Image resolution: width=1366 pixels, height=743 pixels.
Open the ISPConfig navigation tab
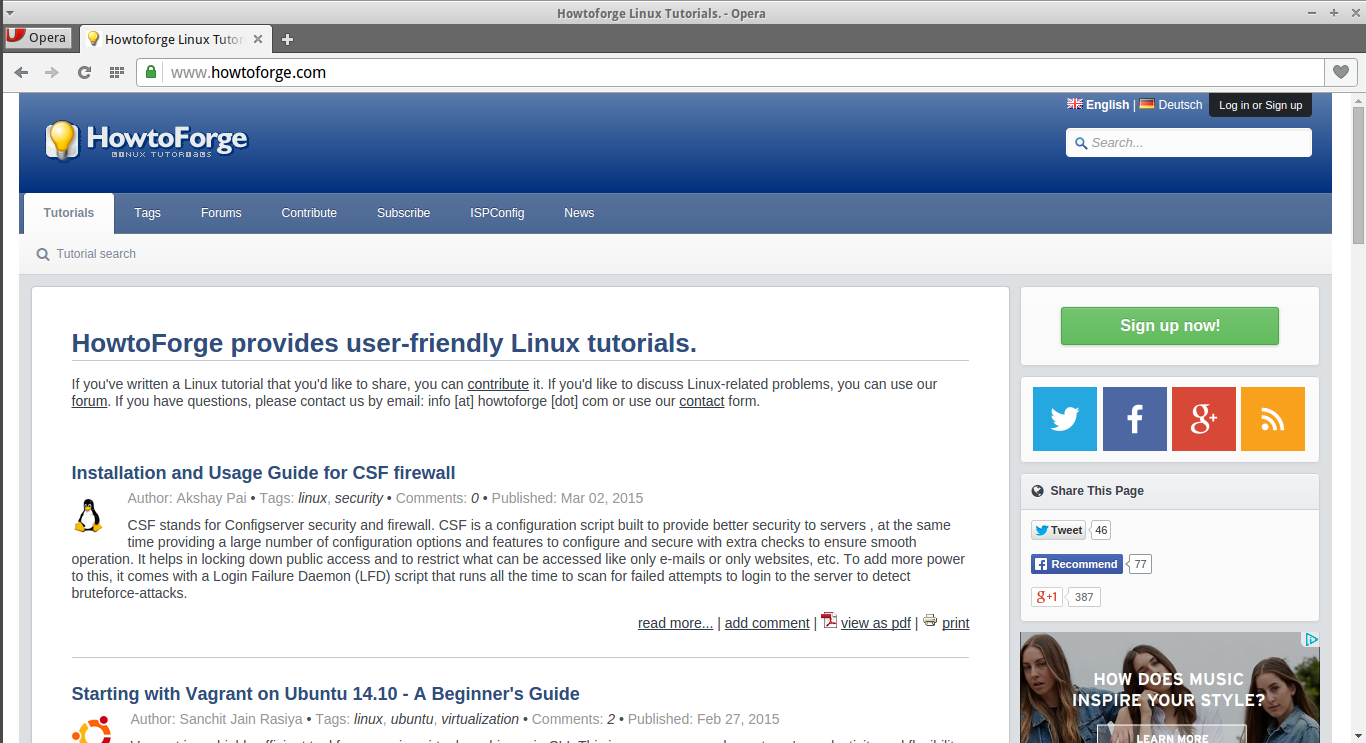click(497, 213)
